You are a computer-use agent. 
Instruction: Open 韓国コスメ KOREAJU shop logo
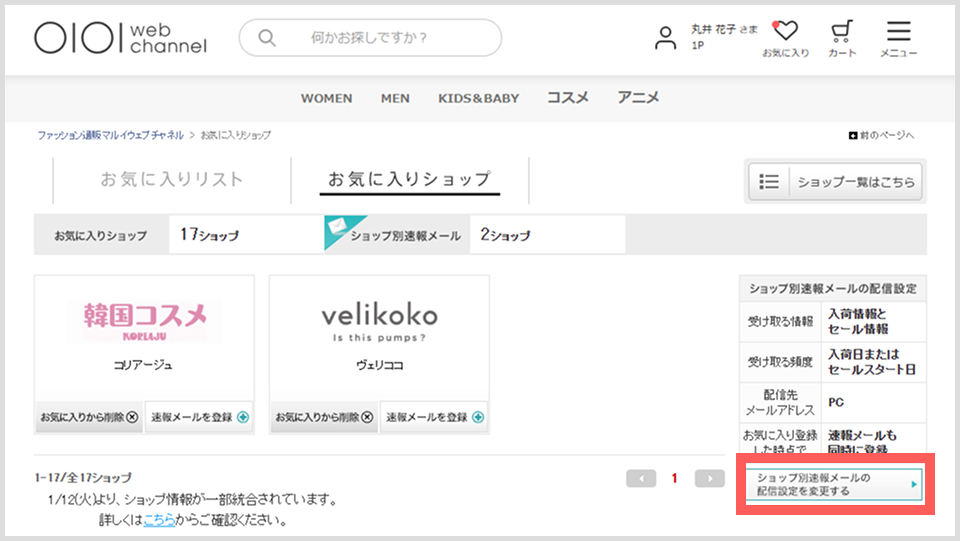pyautogui.click(x=144, y=321)
